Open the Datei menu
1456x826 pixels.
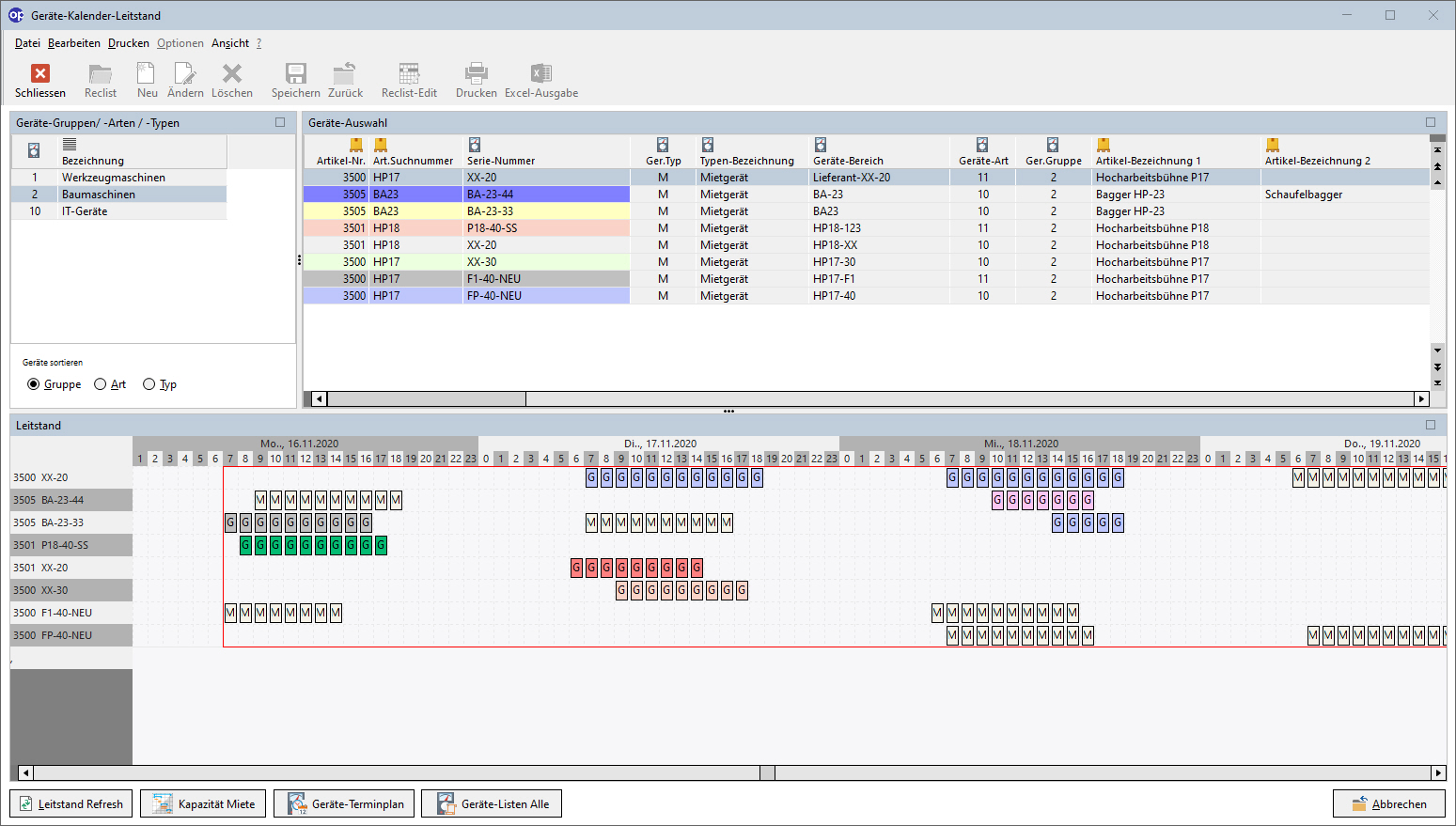coord(27,43)
